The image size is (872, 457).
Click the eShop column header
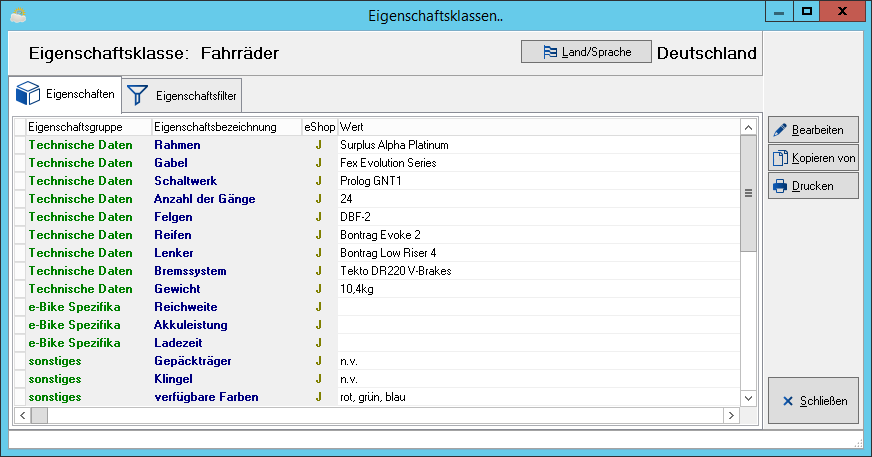pyautogui.click(x=320, y=127)
